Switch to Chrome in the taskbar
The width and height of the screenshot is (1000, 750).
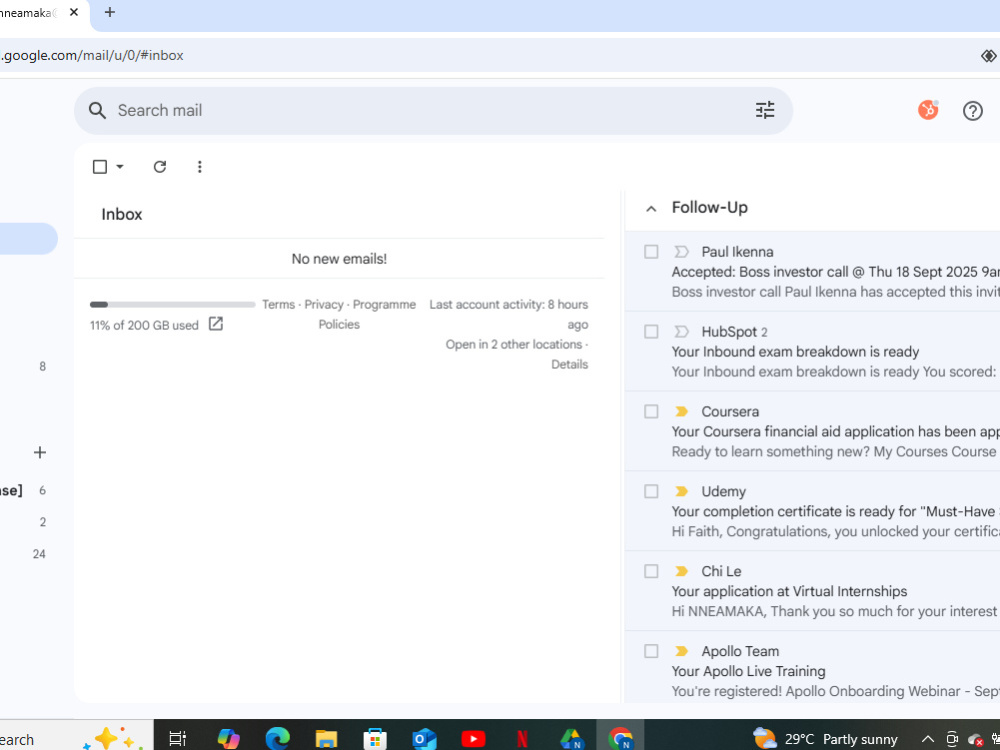click(620, 737)
